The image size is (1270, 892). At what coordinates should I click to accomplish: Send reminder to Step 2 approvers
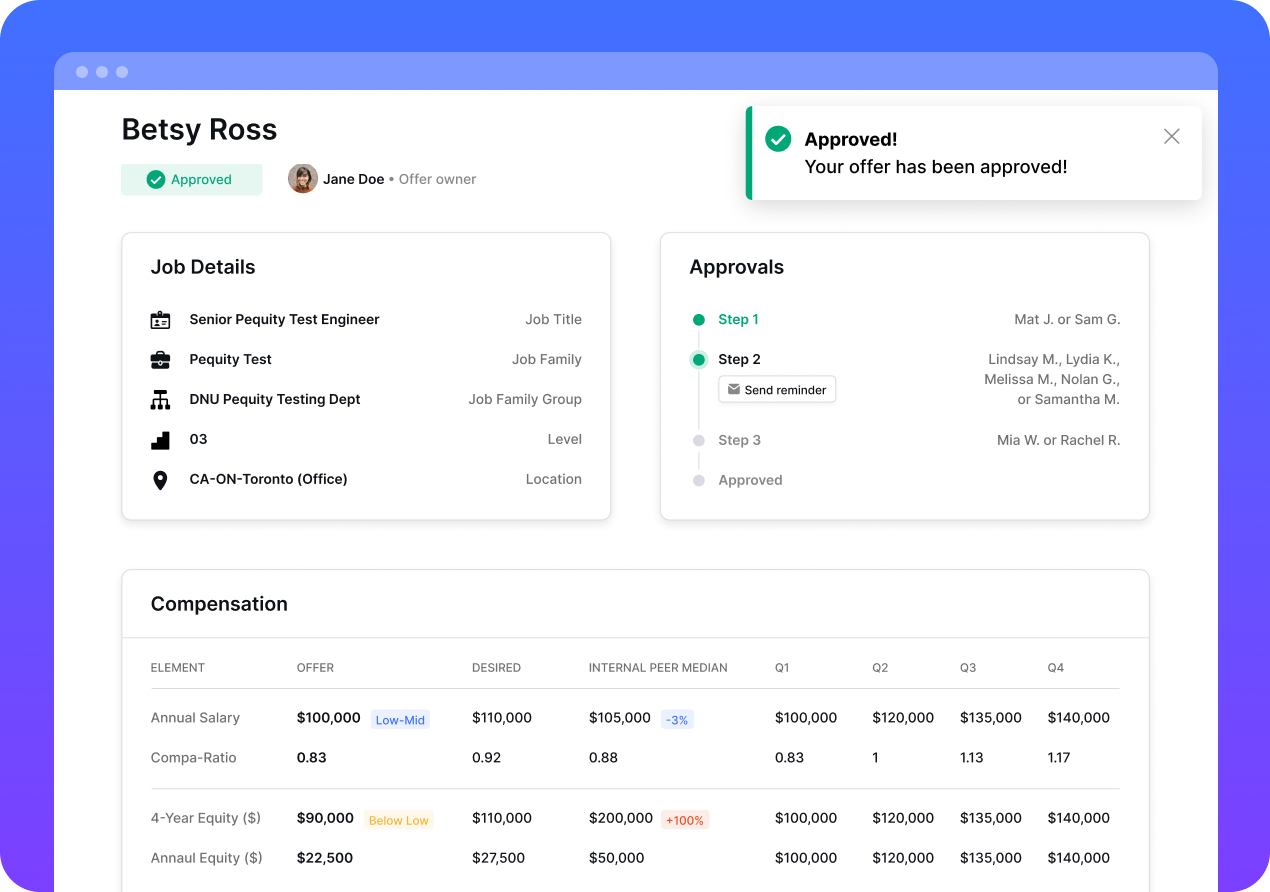point(777,390)
